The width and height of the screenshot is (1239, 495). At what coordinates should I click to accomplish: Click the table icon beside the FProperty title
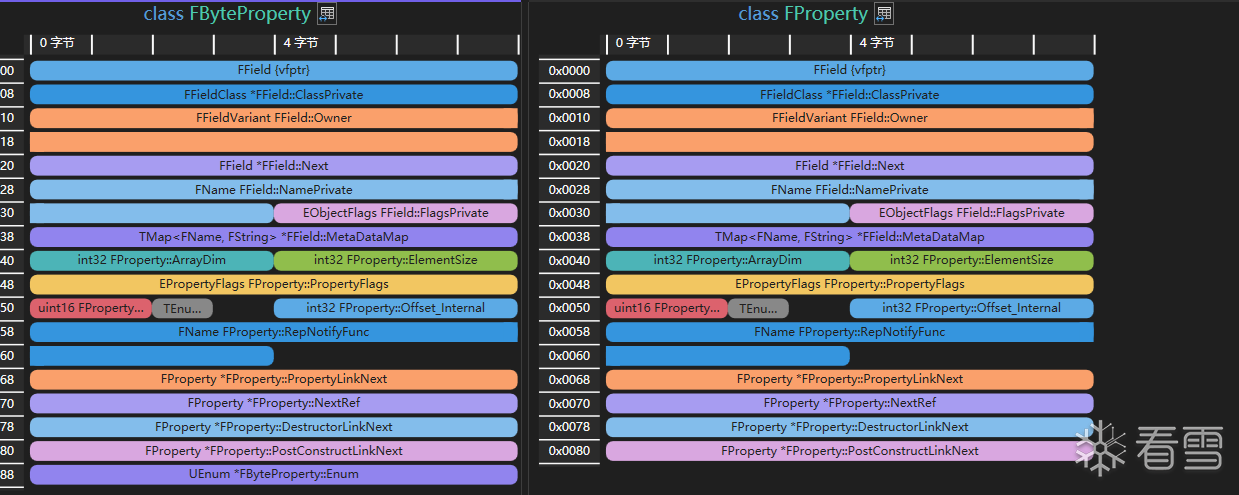(x=884, y=14)
